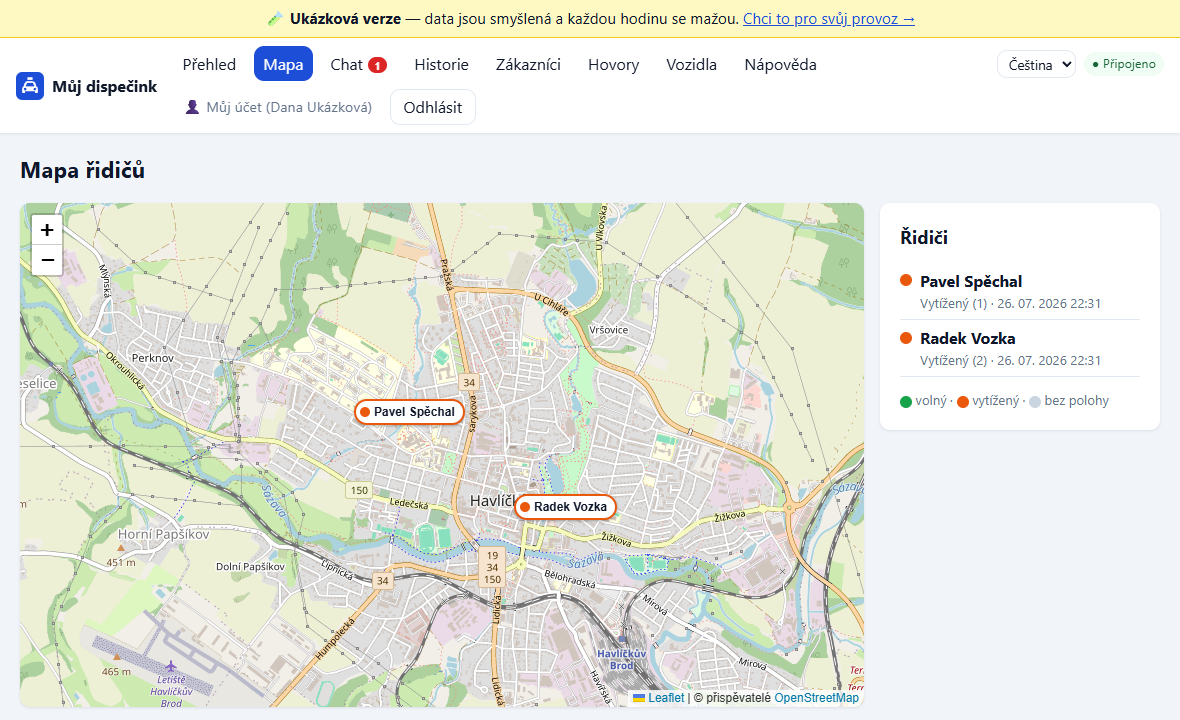Click the Horní Papšíkov map label
1180x720 pixels.
[x=163, y=534]
